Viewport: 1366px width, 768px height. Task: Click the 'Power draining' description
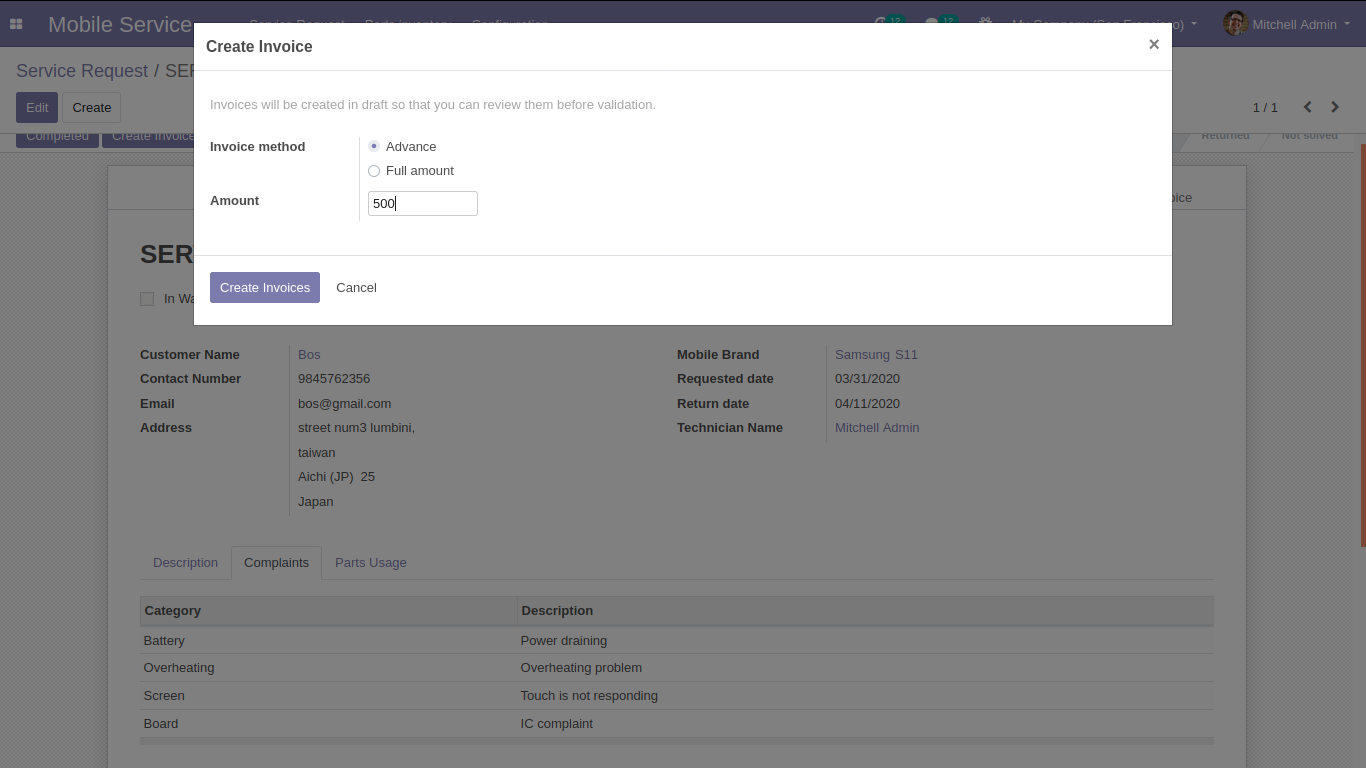pos(564,641)
